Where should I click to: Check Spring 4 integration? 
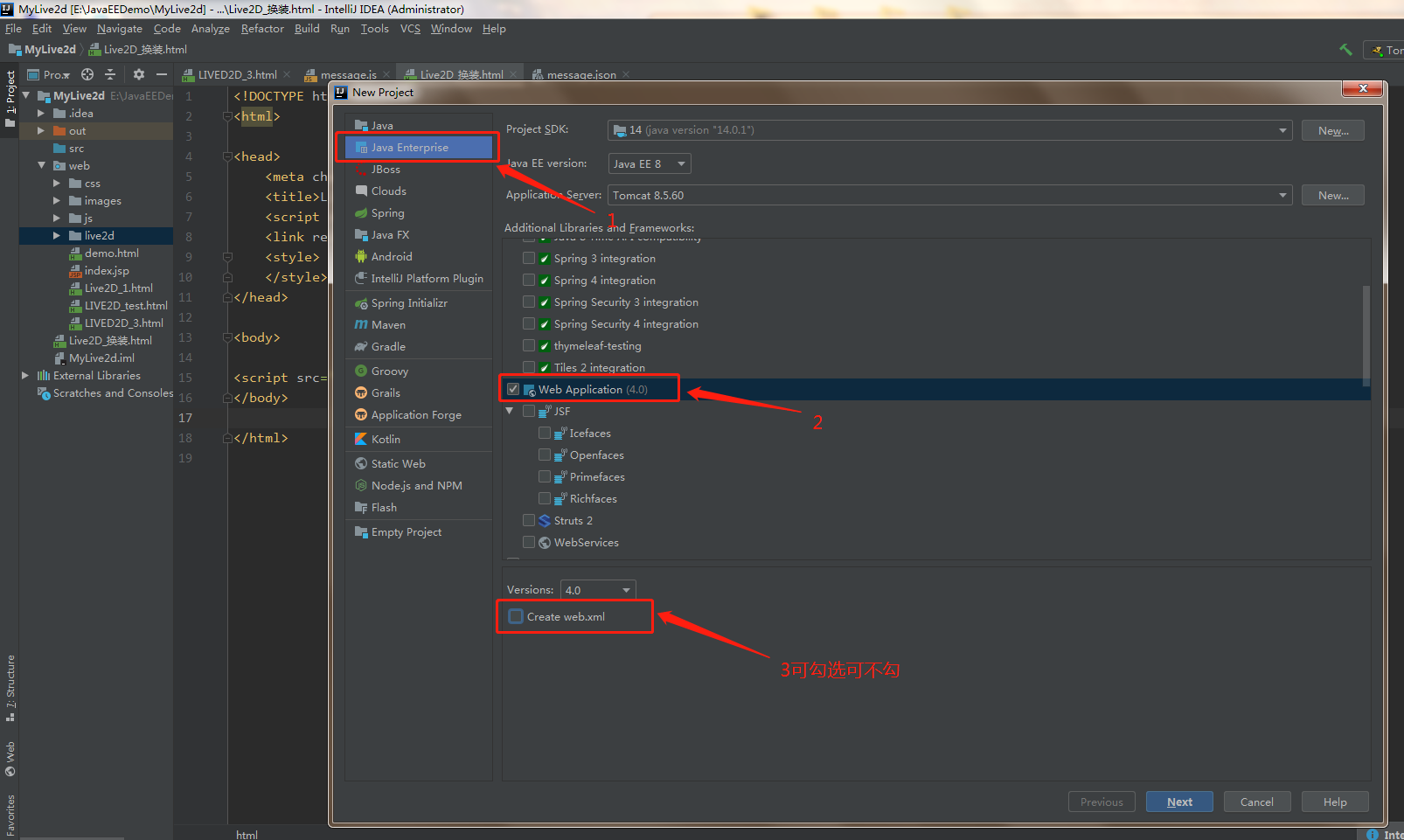[529, 281]
